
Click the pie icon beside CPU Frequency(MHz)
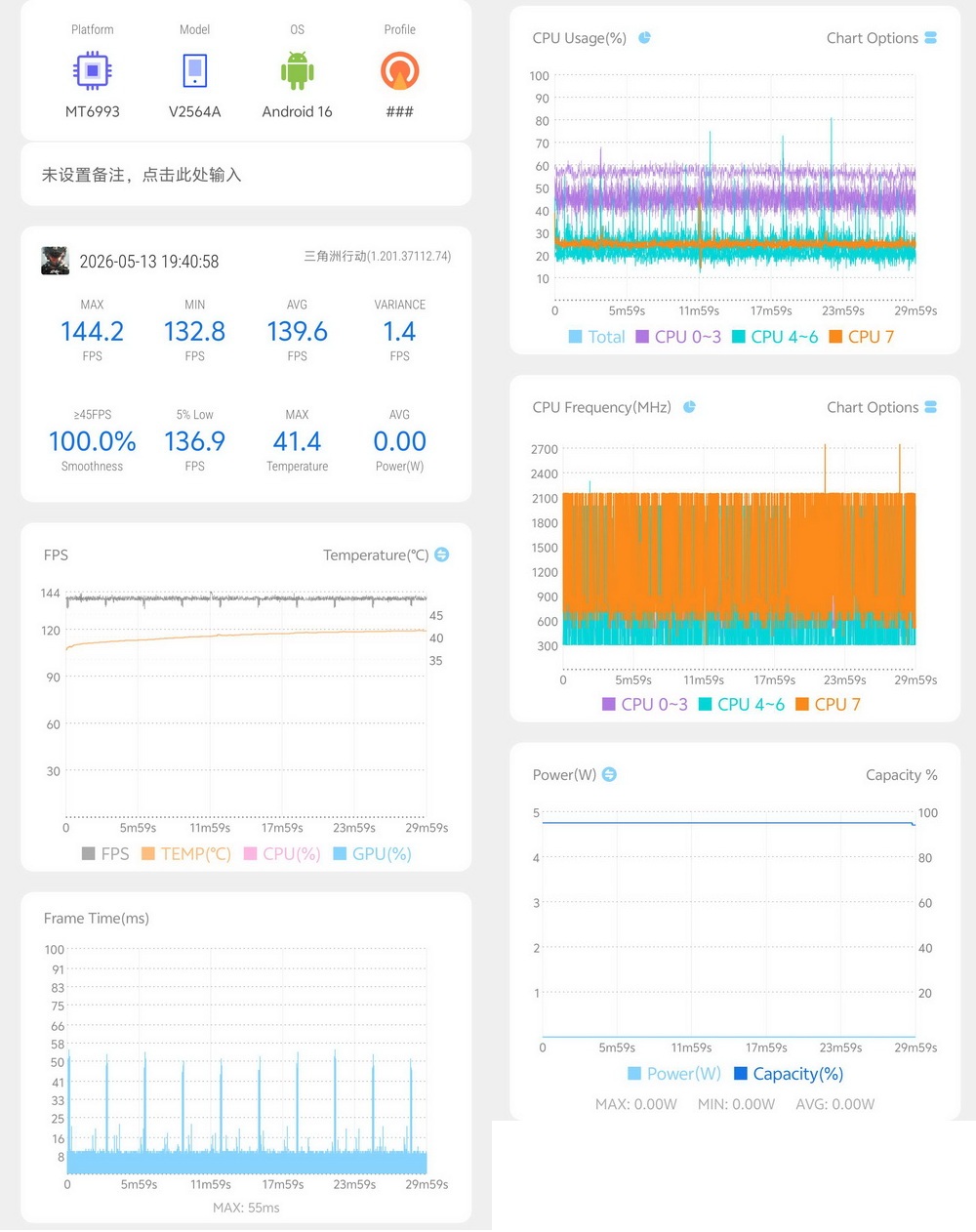[x=689, y=407]
